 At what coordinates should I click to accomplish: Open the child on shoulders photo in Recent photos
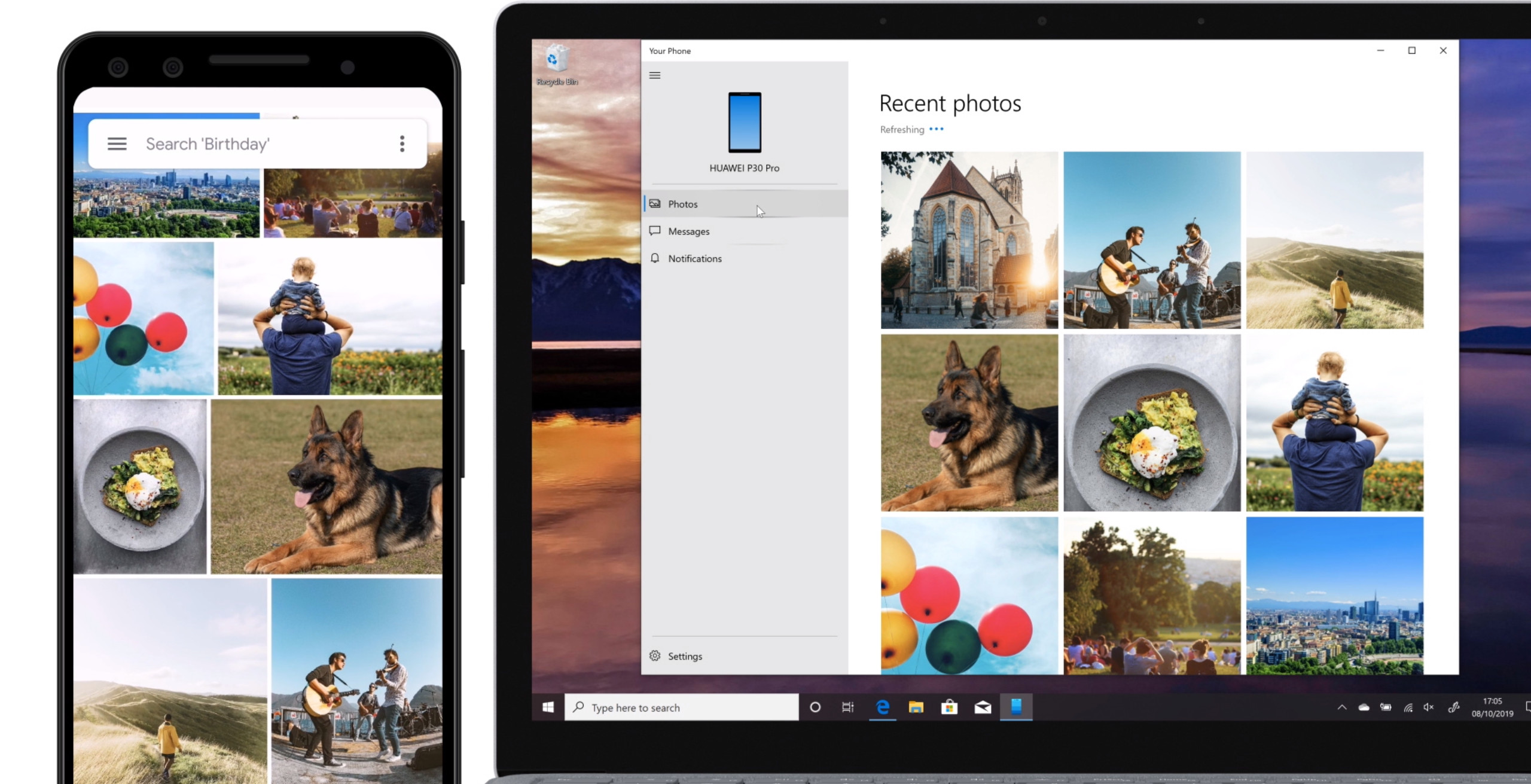(1335, 423)
